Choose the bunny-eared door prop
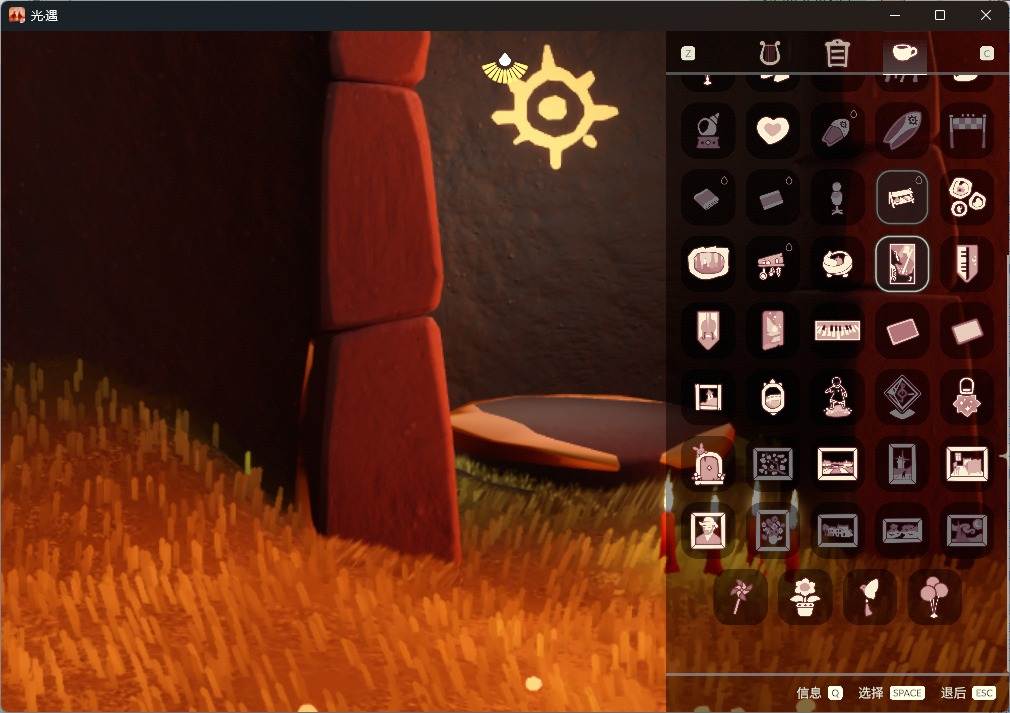1010x713 pixels. [708, 464]
